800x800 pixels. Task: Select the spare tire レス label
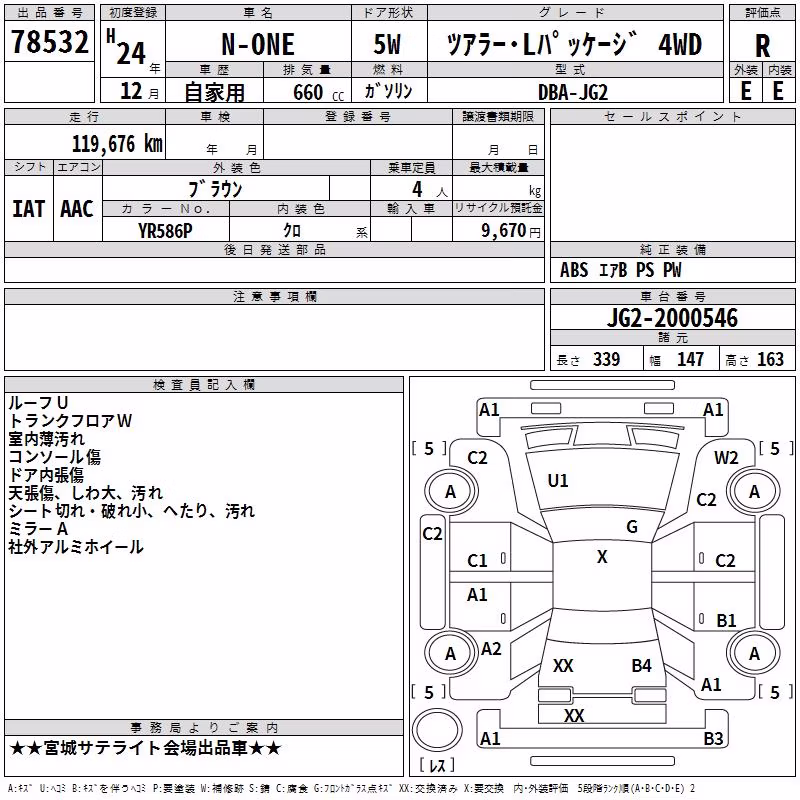[437, 765]
